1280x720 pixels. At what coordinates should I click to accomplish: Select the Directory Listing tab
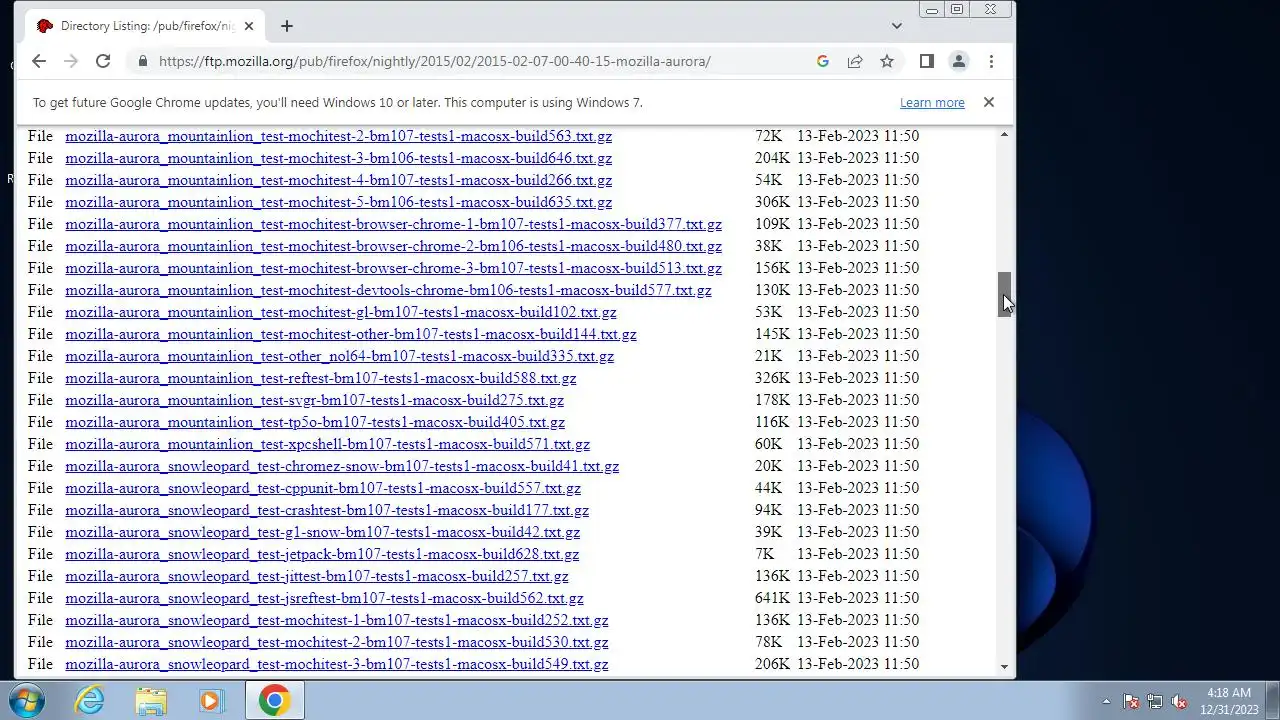coord(145,26)
